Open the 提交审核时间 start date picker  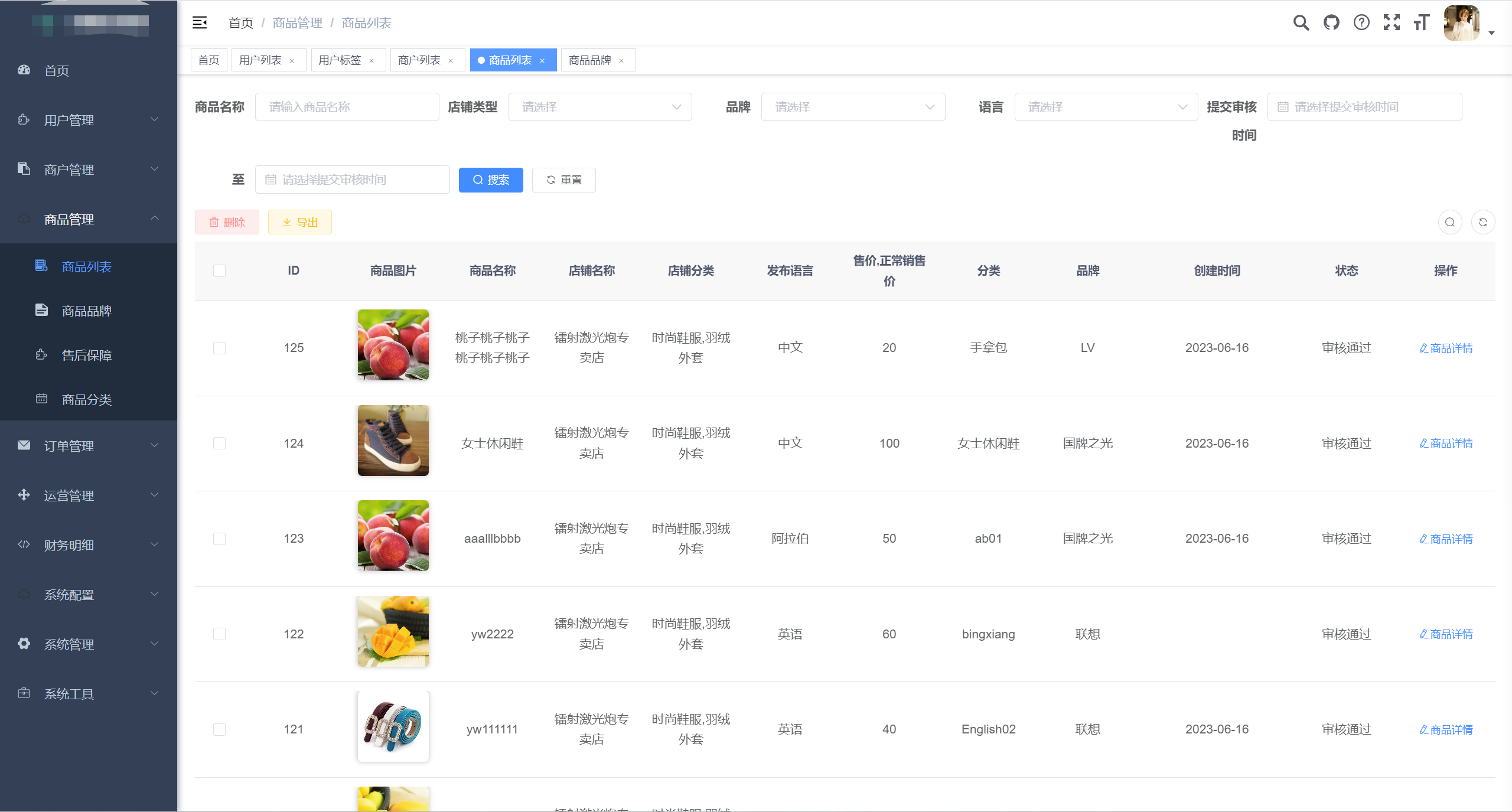[1365, 107]
